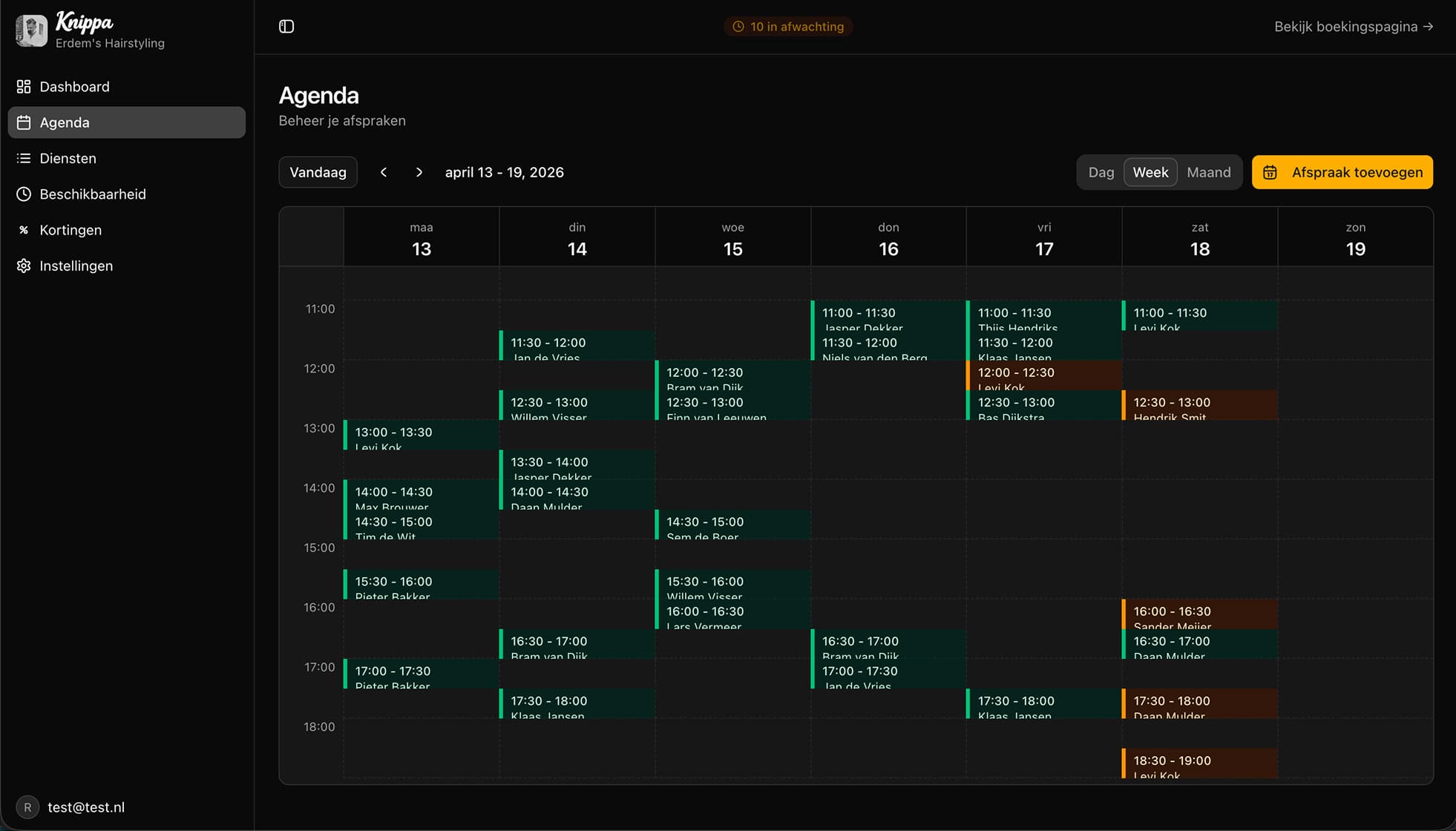Open orange 12:00 - 12:30 Levi Kok appointment

pos(1043,375)
